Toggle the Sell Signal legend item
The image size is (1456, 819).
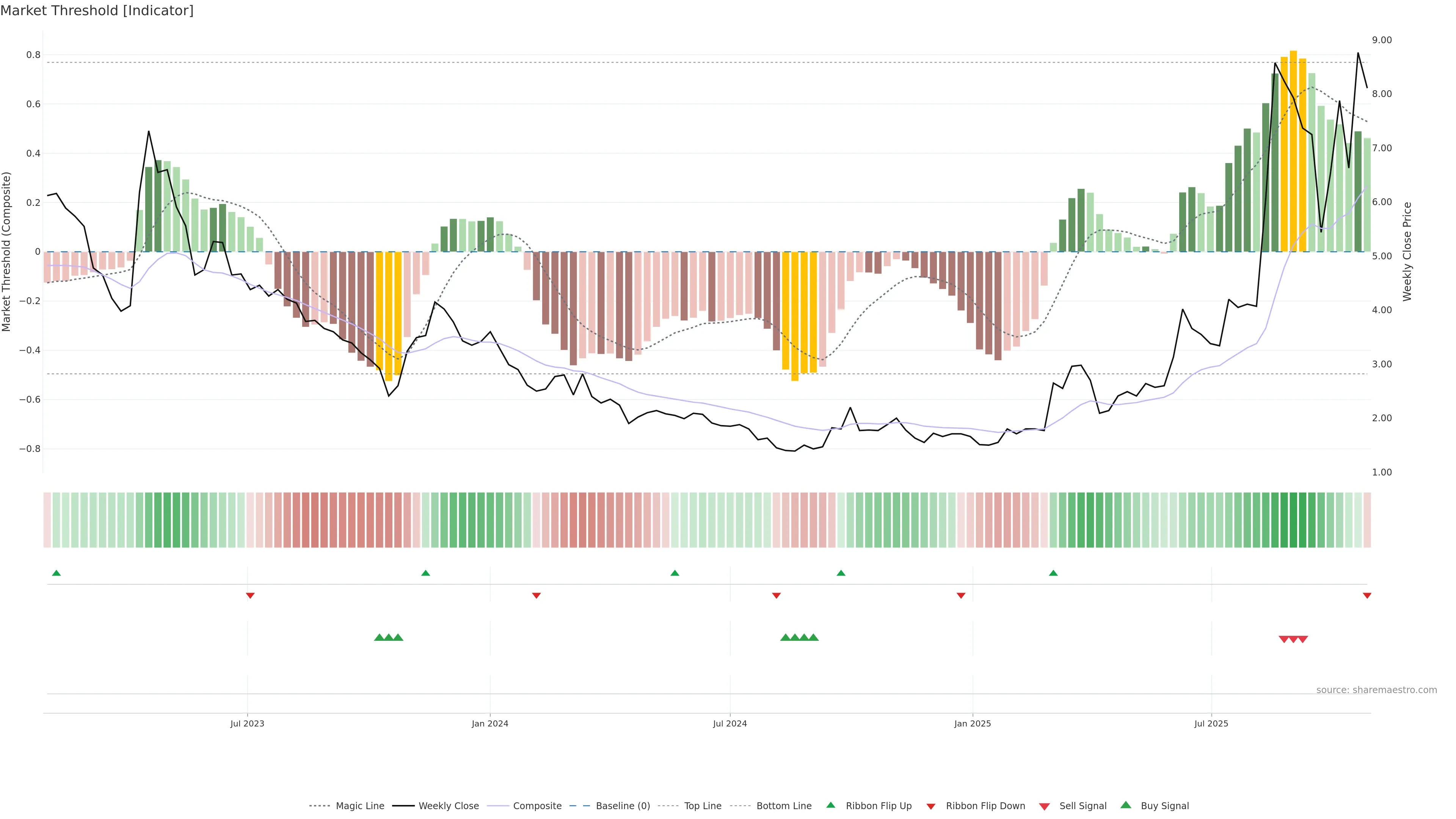(1083, 806)
